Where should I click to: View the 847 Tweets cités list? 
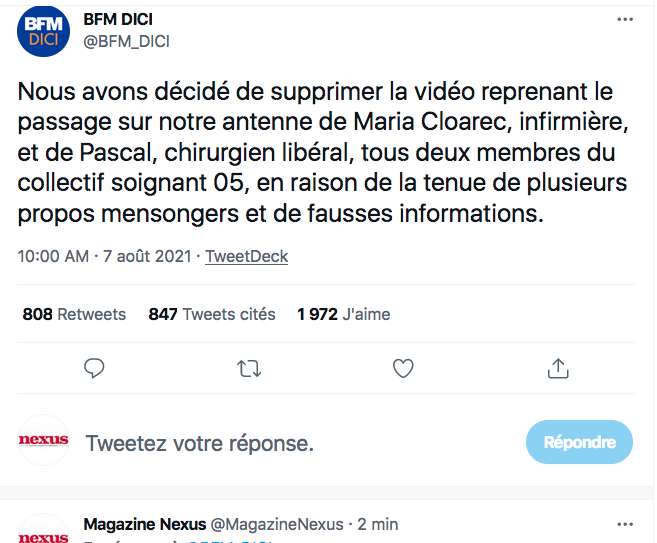click(x=212, y=314)
